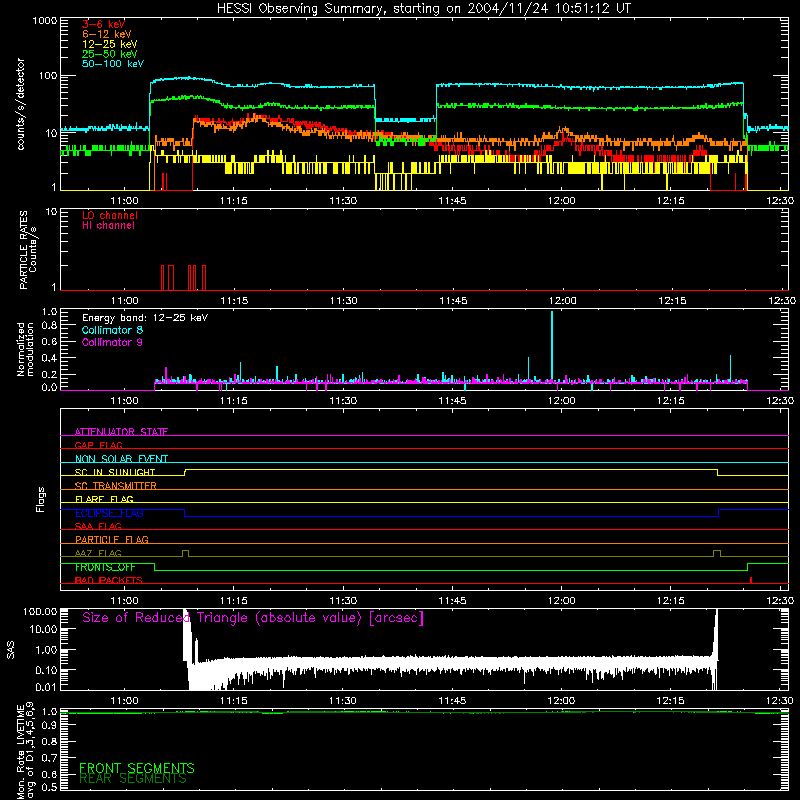Select the SC IN SUNLIGHT flag label
This screenshot has width=800, height=800.
pos(115,472)
